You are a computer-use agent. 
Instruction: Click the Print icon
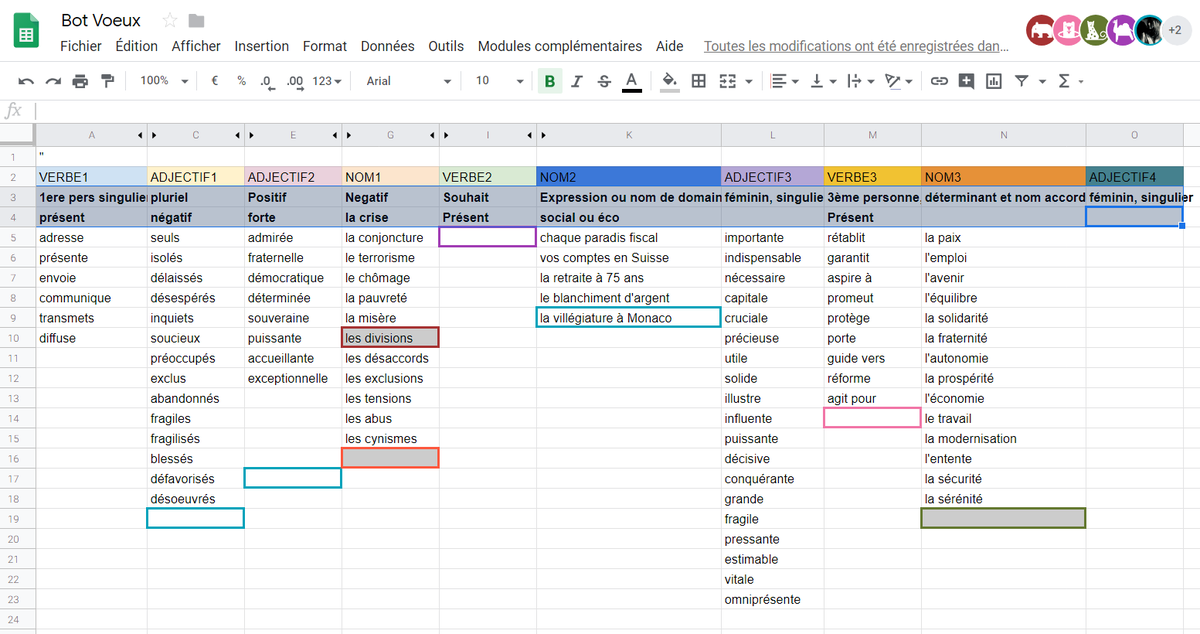[x=80, y=81]
